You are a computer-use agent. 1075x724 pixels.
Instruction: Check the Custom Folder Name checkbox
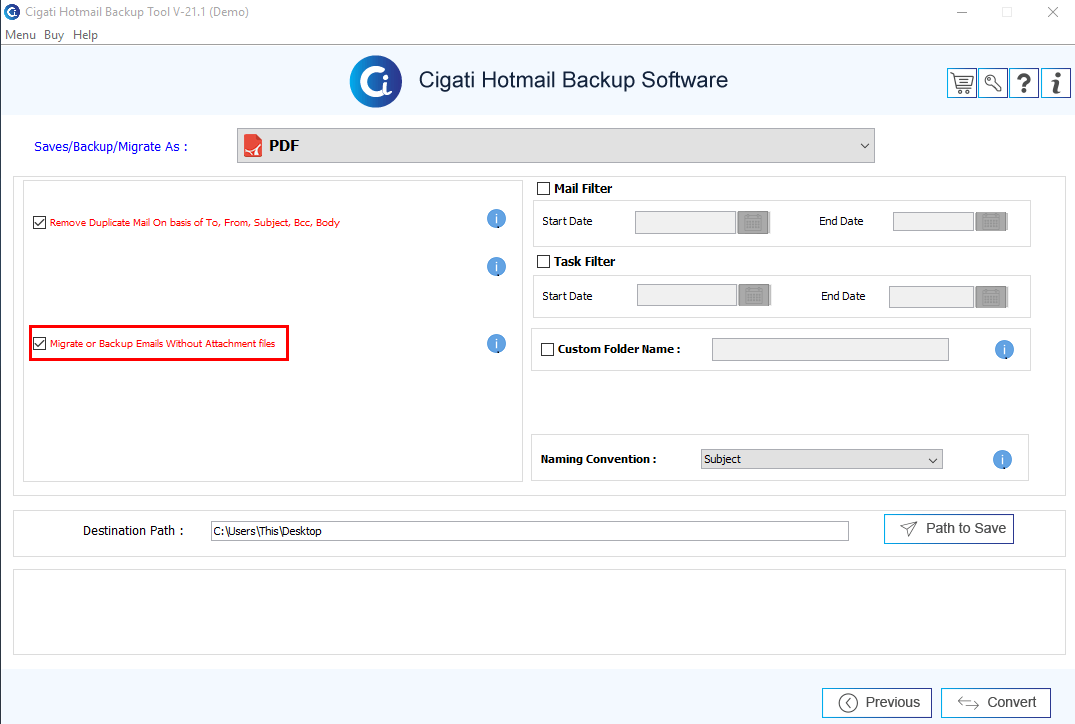(x=548, y=349)
